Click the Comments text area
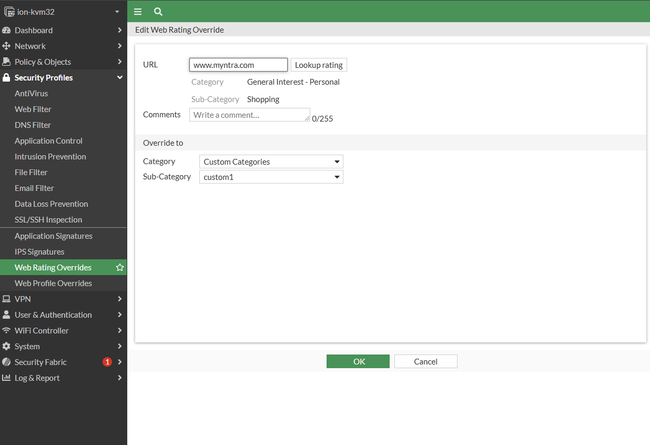This screenshot has width=650, height=445. [250, 115]
